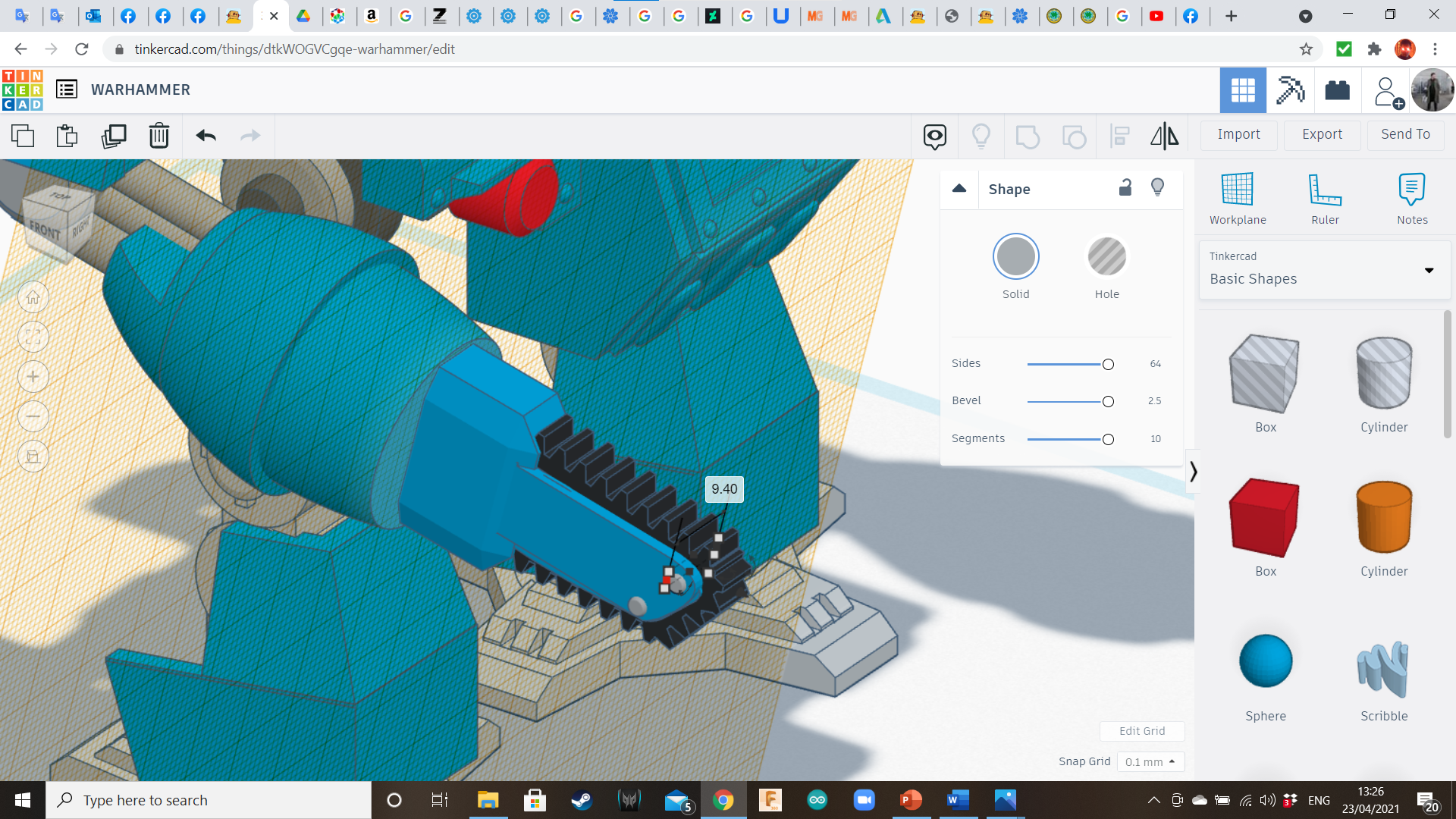The height and width of the screenshot is (819, 1456).
Task: Delete selection with trash icon
Action: [x=159, y=136]
